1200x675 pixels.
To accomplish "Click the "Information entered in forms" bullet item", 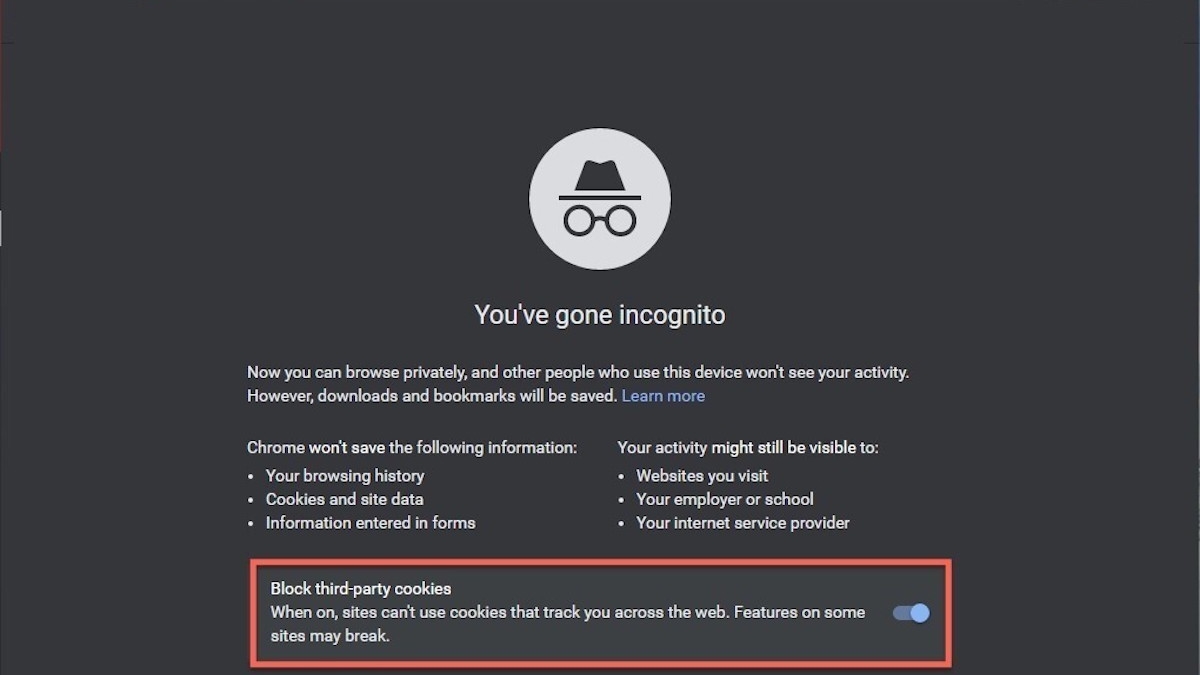I will [x=370, y=523].
